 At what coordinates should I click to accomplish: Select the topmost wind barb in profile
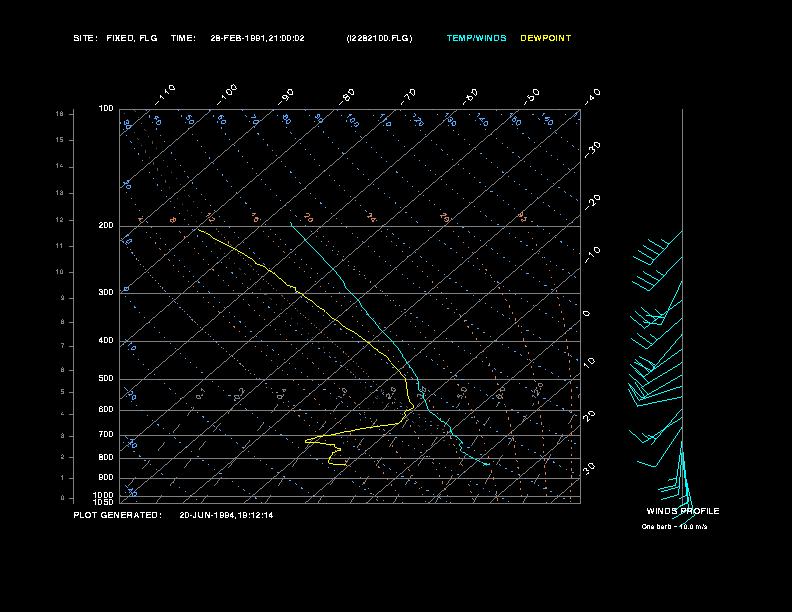[657, 248]
